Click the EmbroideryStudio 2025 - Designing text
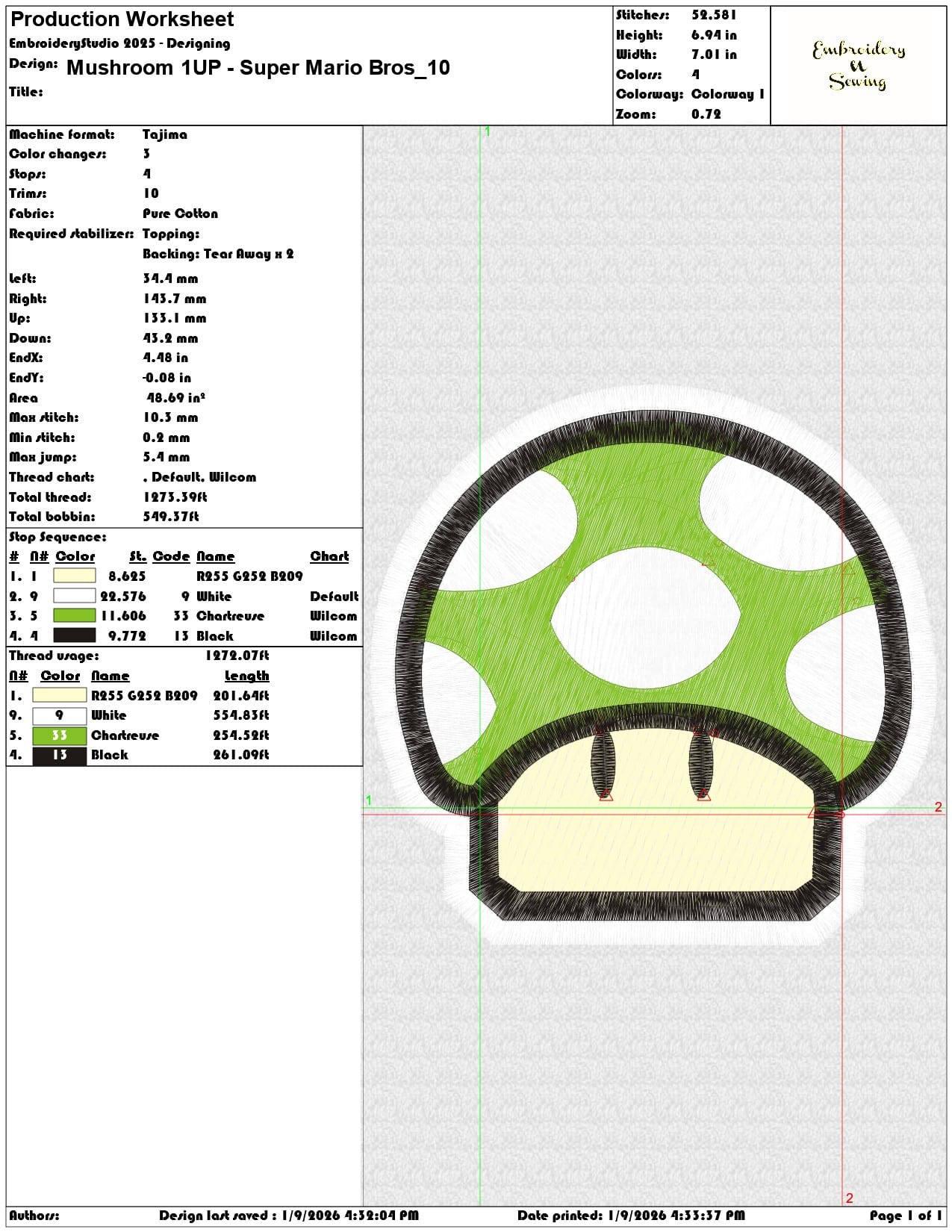The width and height of the screenshot is (952, 1232). pyautogui.click(x=119, y=43)
